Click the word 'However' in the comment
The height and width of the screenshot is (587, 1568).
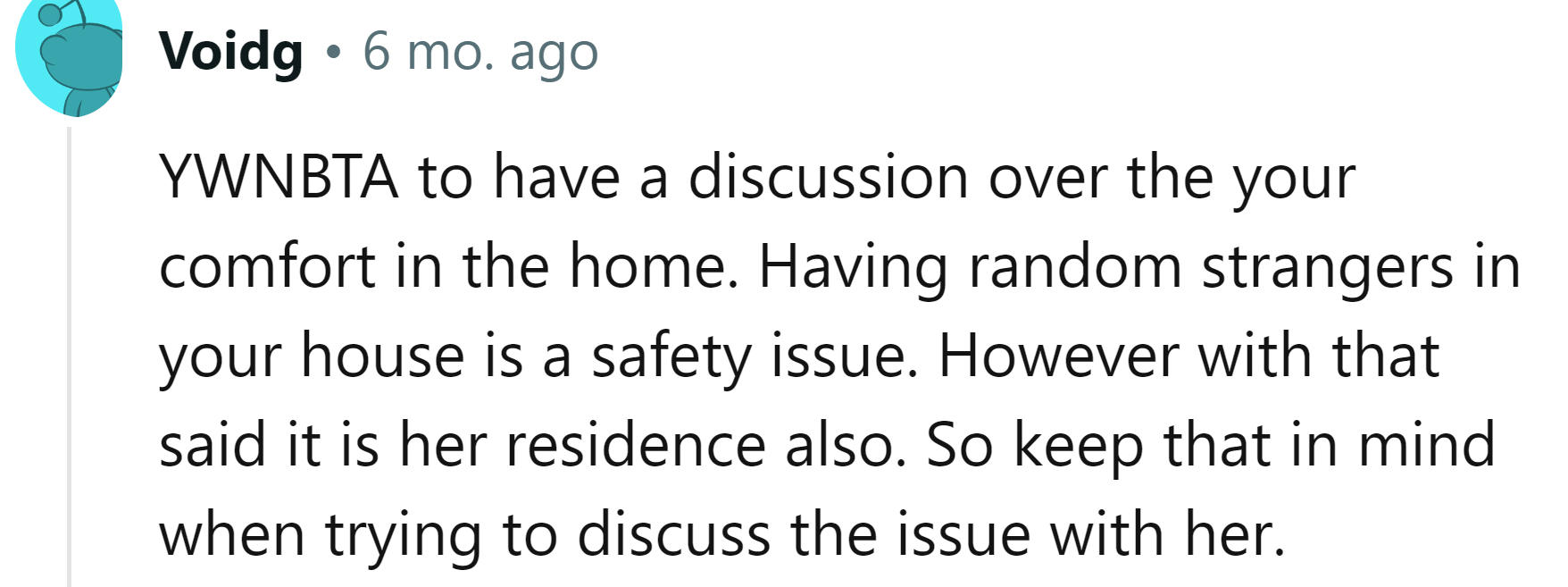point(1058,356)
